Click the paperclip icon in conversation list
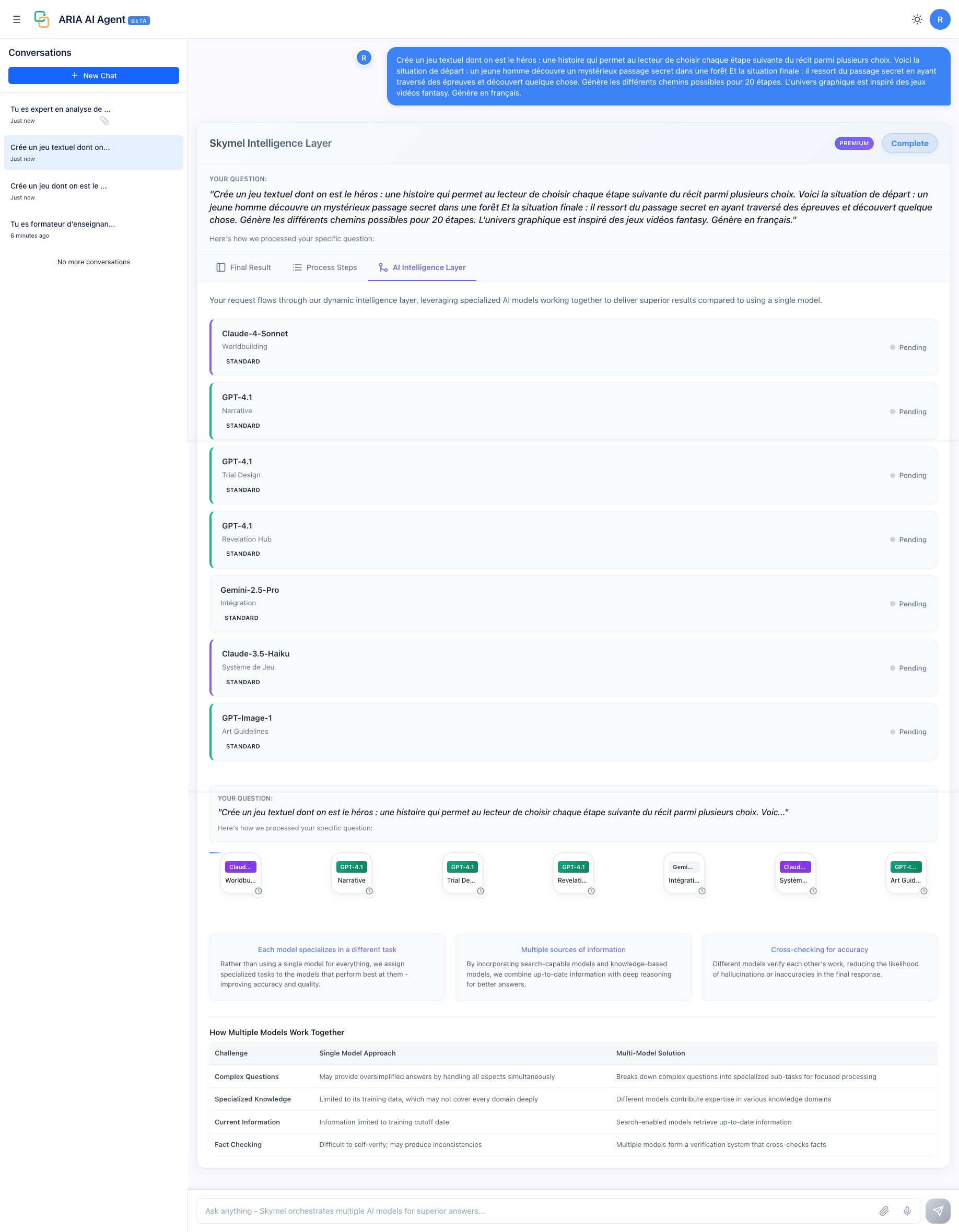Screen dimensions: 959x1232 [x=104, y=121]
